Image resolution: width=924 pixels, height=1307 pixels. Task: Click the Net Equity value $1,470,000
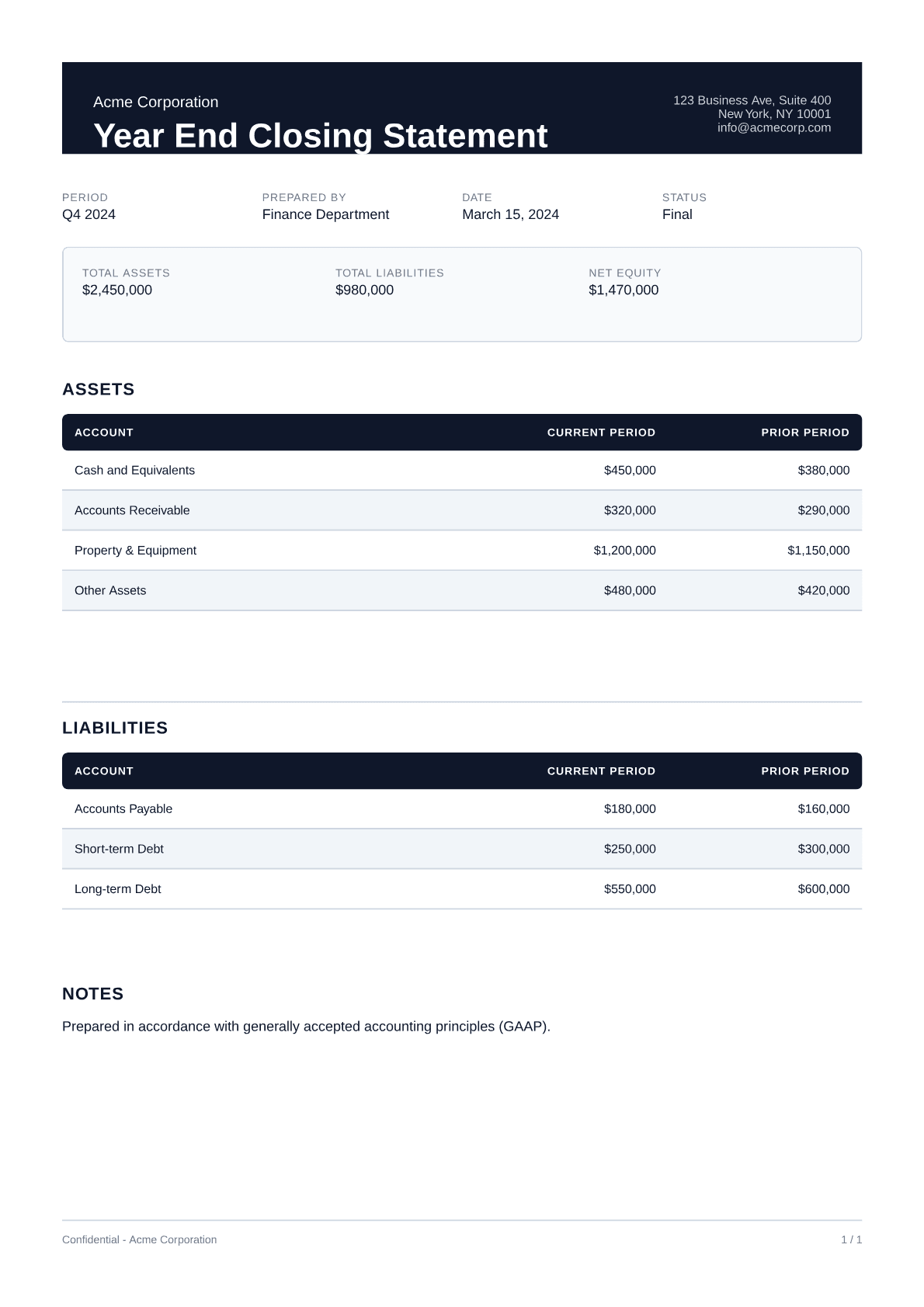pyautogui.click(x=623, y=290)
